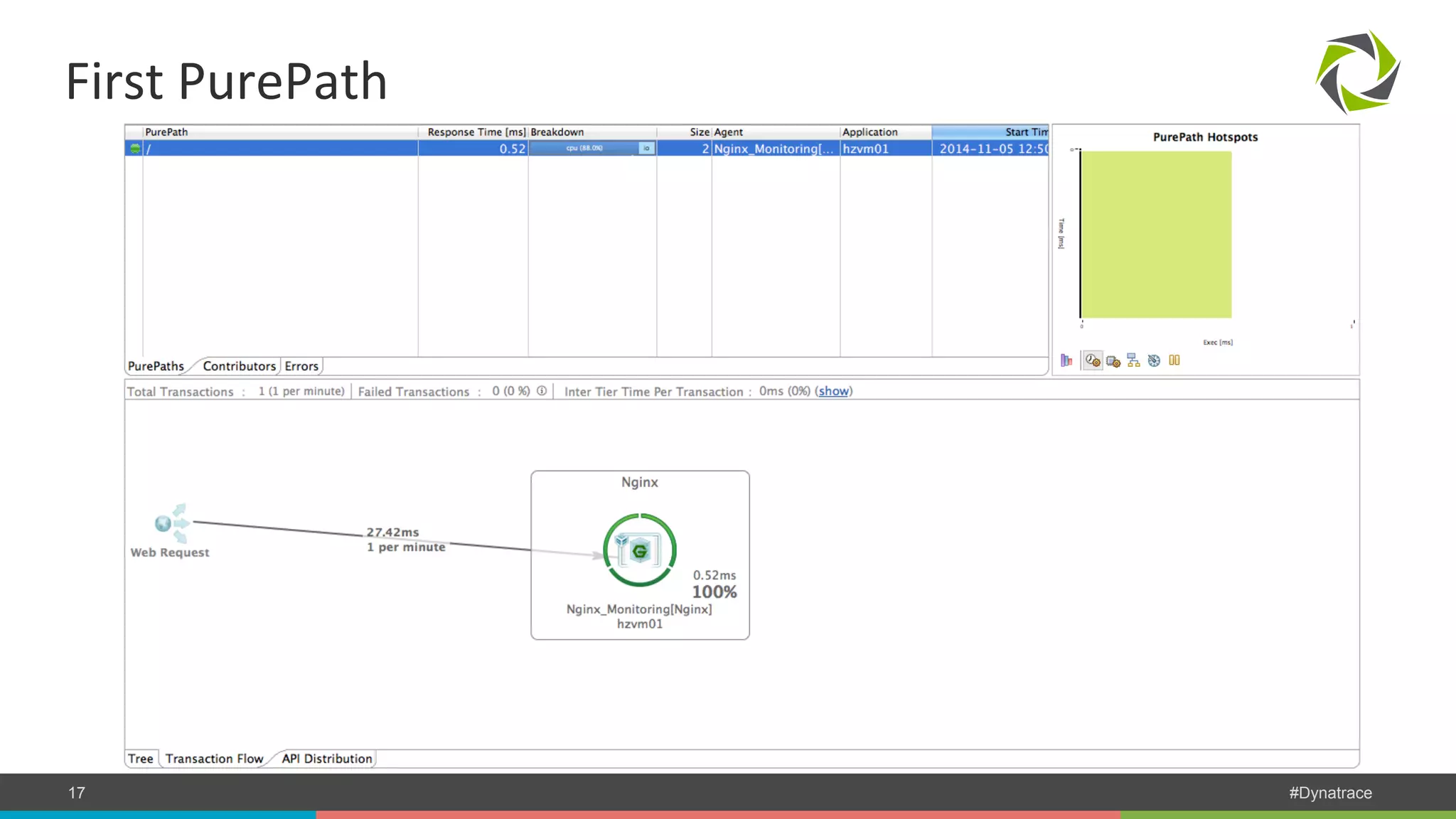The height and width of the screenshot is (819, 1456).
Task: Click the io segment in the Breakdown bar
Action: pos(646,148)
